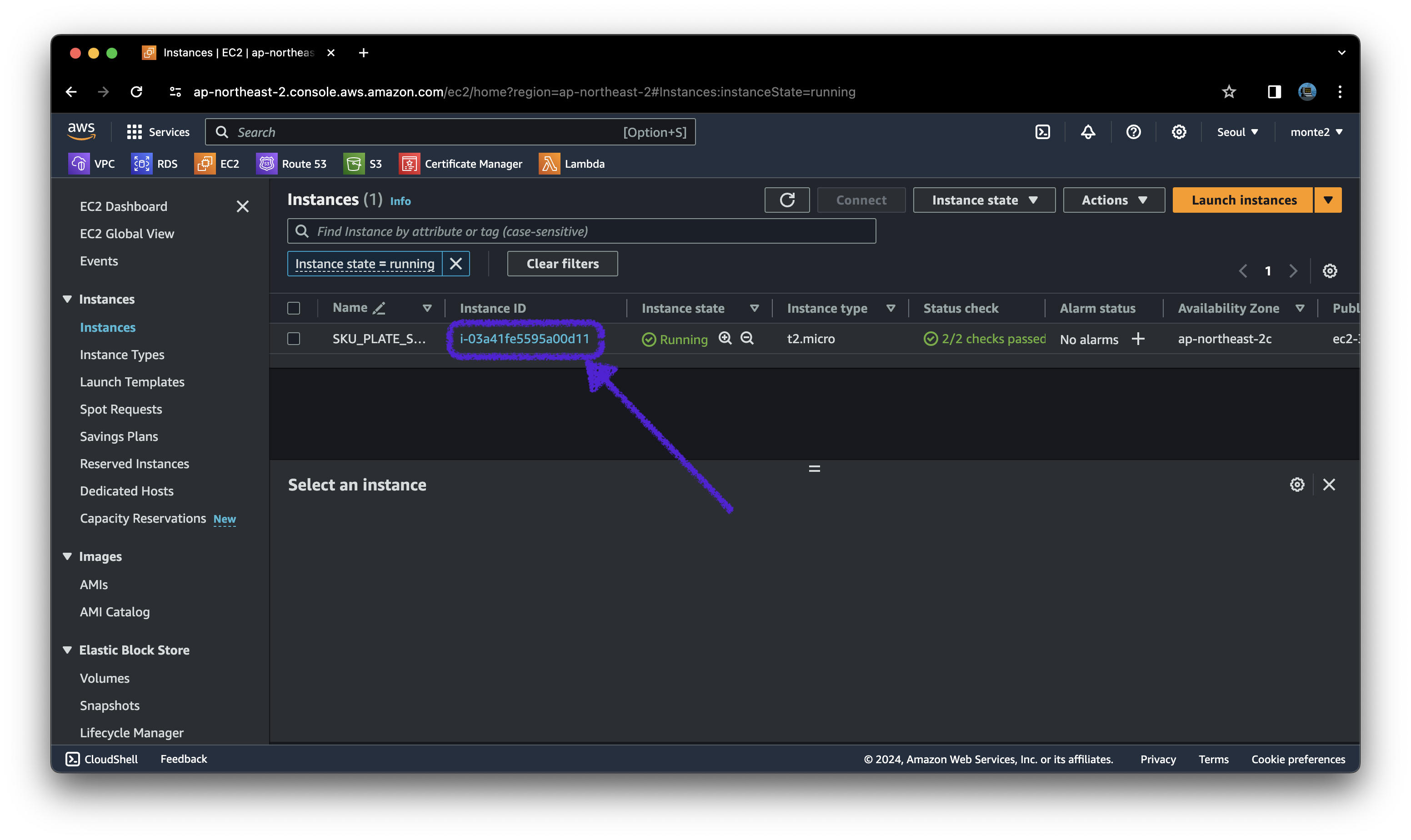1411x840 pixels.
Task: Open Launch Templates in sidebar
Action: coord(132,381)
